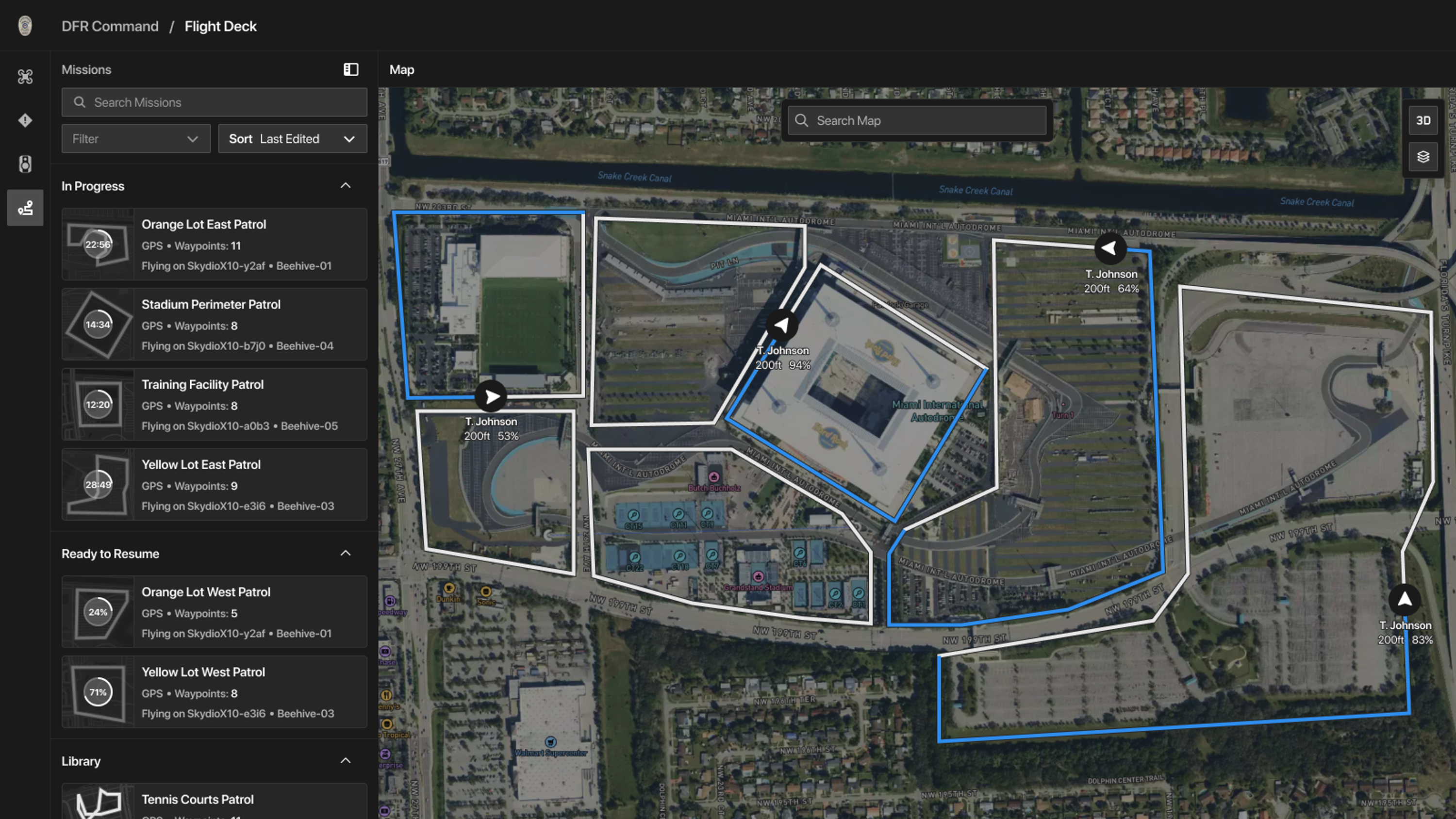
Task: Toggle the 3D map view
Action: 1423,120
